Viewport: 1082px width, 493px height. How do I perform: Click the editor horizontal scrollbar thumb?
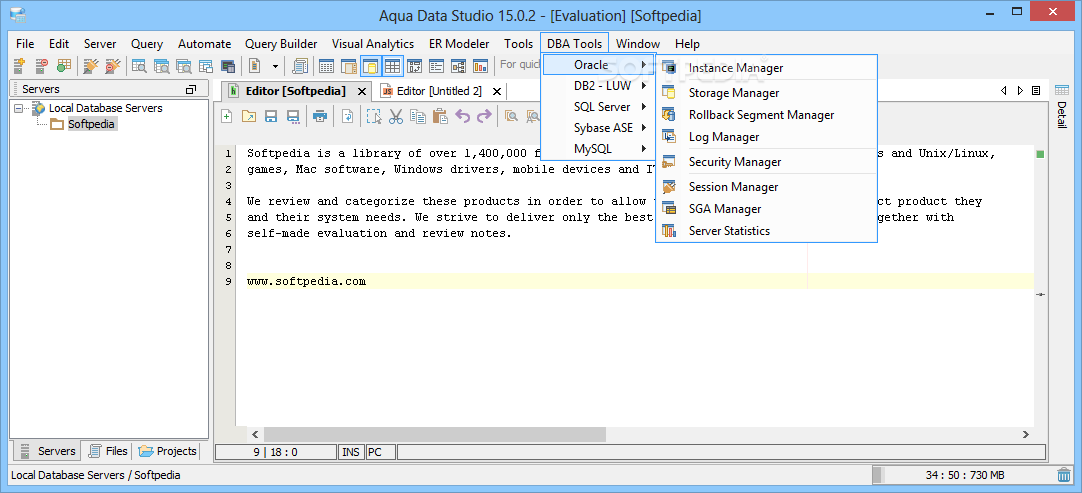[434, 434]
